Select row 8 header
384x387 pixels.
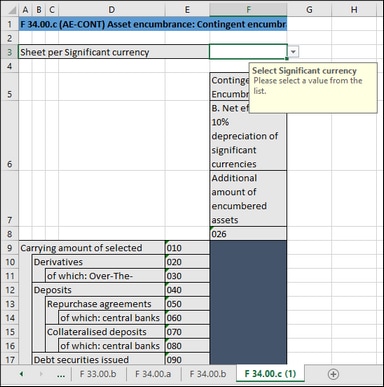coord(9,234)
